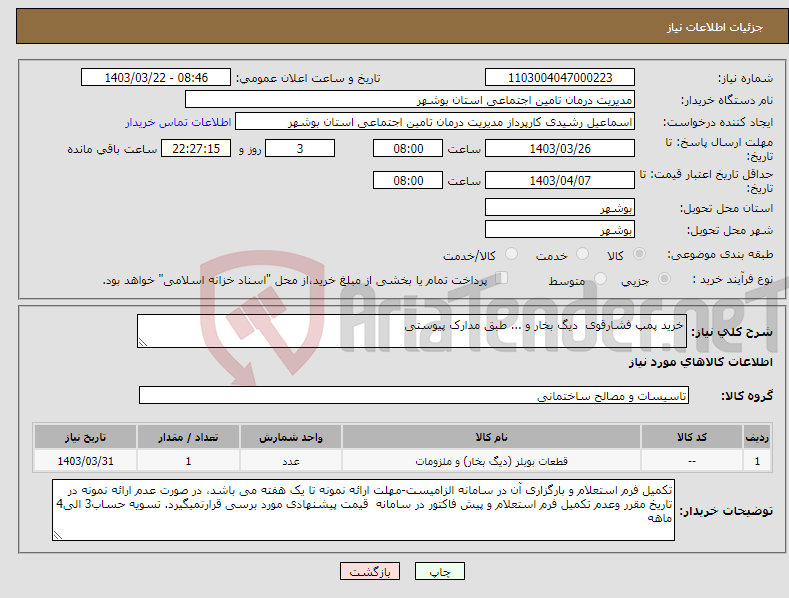Toggle the اسناد خزانه اسلامی payment checkbox
The image size is (789, 598).
click(x=502, y=278)
